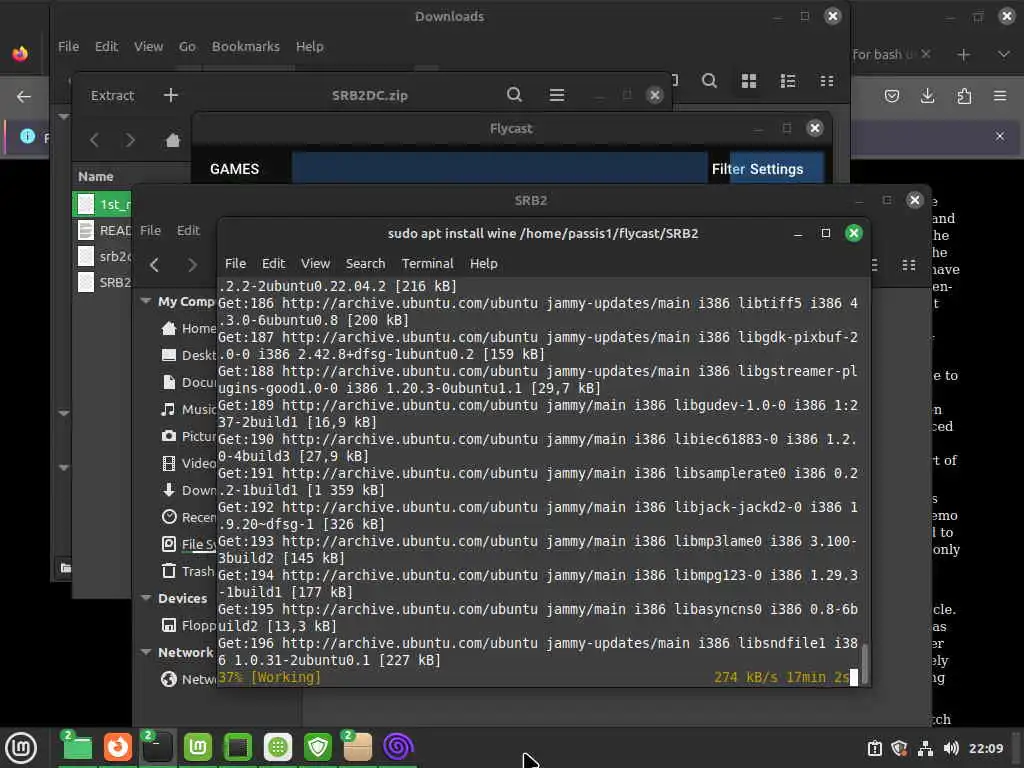This screenshot has width=1024, height=768.
Task: Click the archive manager box icon in taskbar
Action: point(357,746)
